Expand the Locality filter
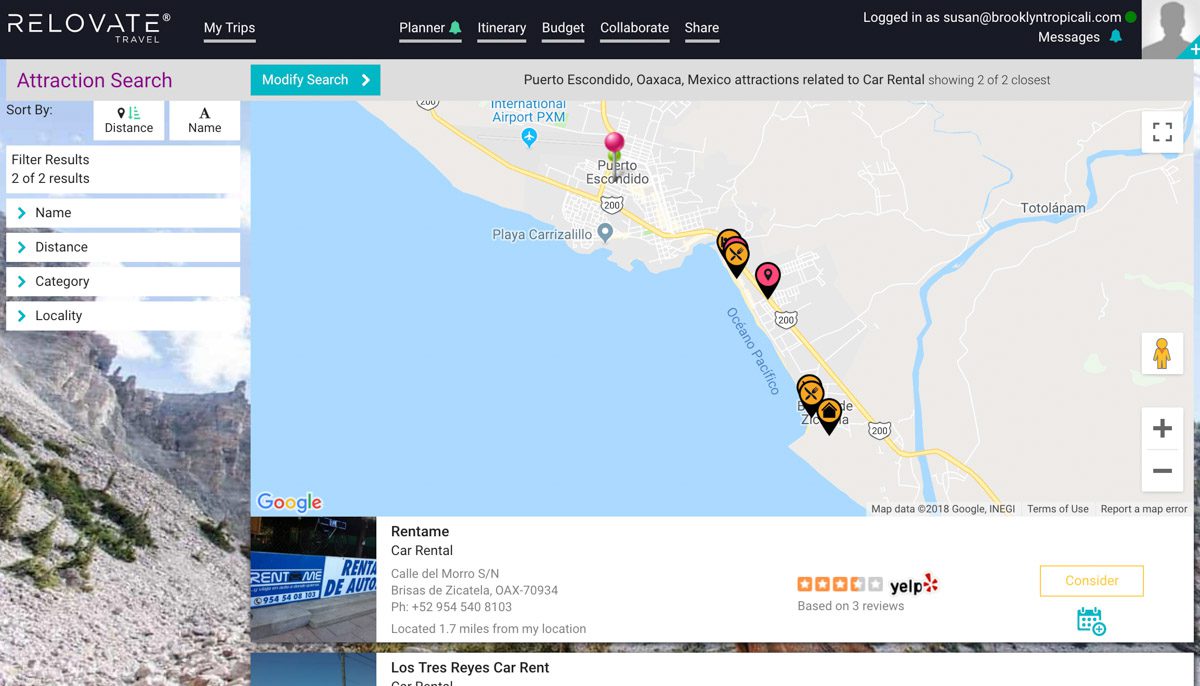Viewport: 1200px width, 686px height. click(x=123, y=315)
